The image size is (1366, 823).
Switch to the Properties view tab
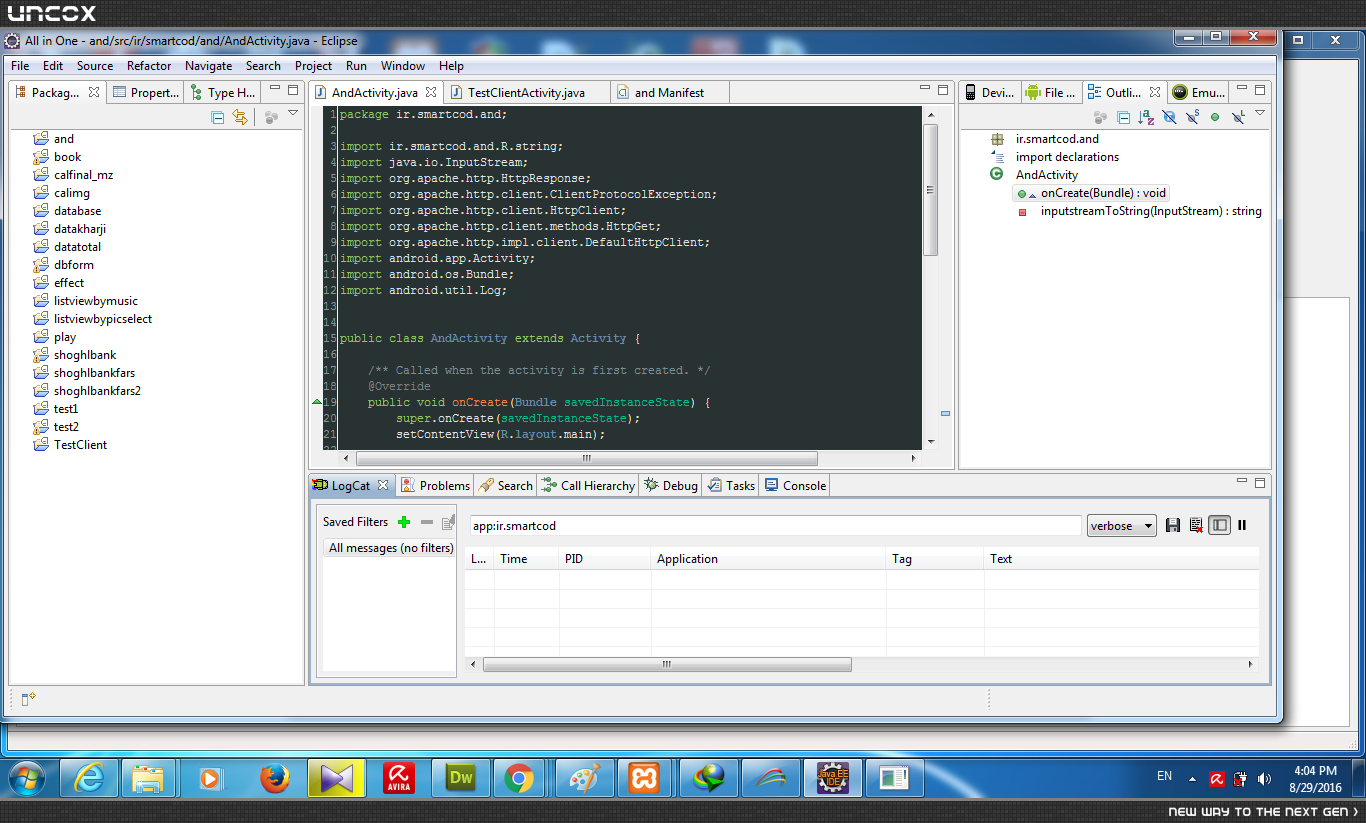tap(145, 92)
